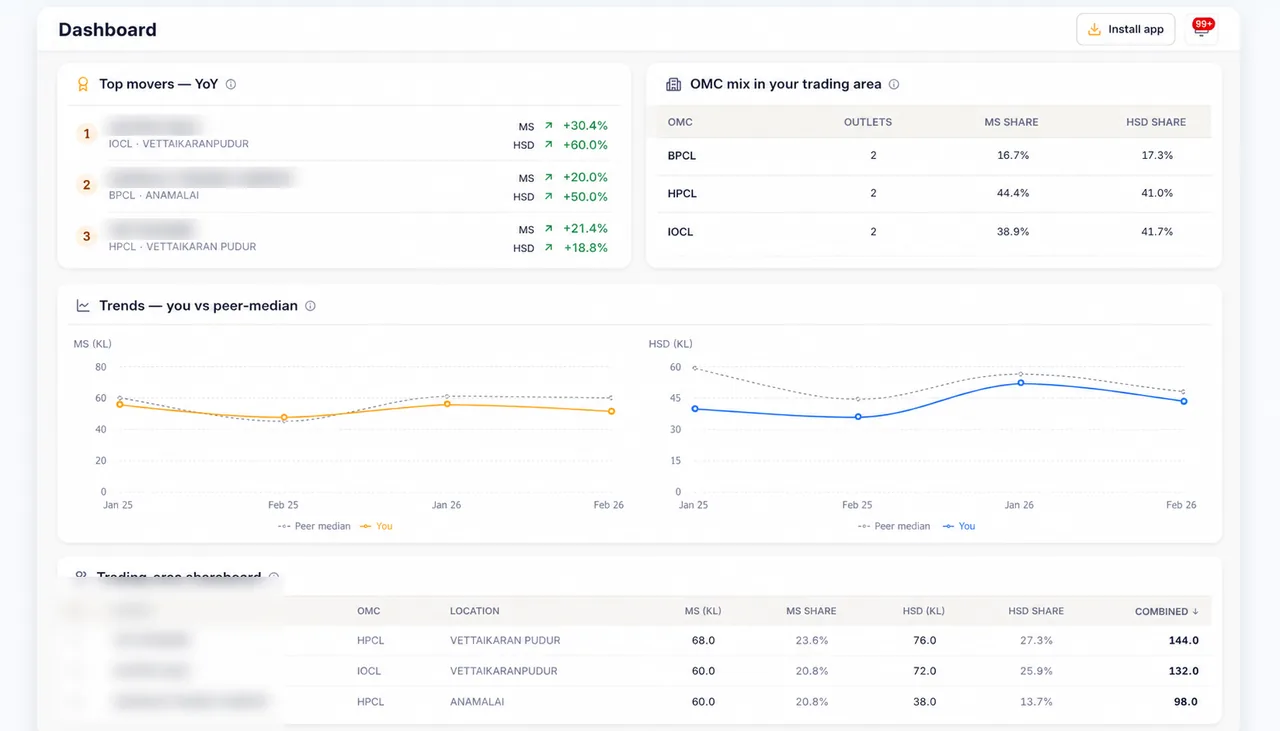Click the HSD (KL) column header in scoreboard
Viewport: 1280px width, 731px height.
pos(923,611)
